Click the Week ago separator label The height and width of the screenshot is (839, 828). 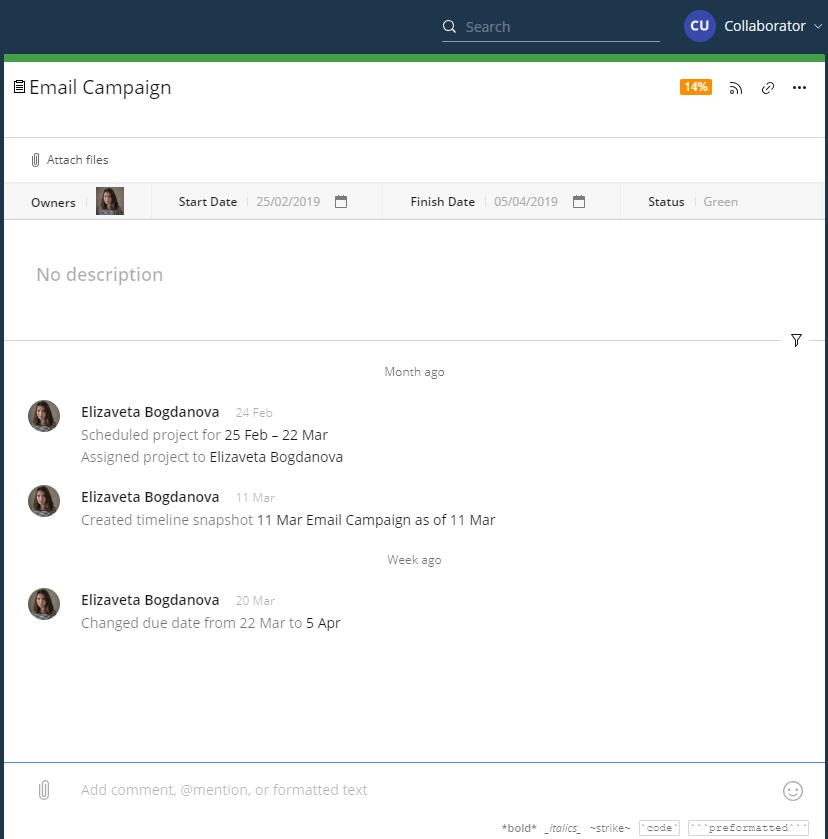click(414, 560)
